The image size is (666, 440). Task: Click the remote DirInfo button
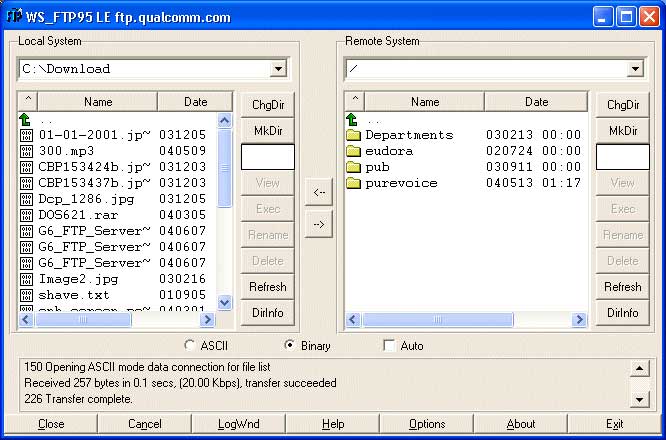pos(623,313)
